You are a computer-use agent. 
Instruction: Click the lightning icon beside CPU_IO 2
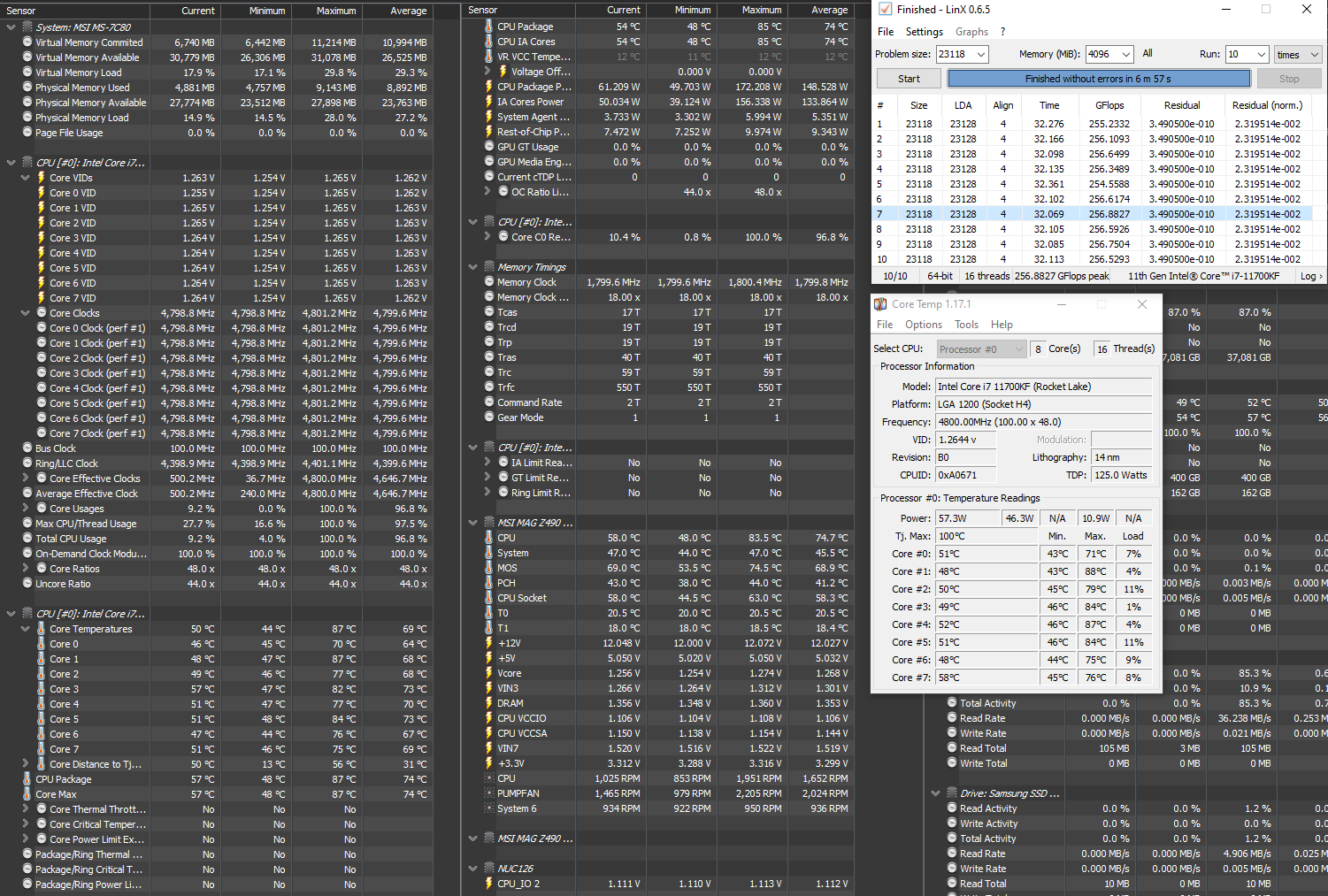pos(489,884)
